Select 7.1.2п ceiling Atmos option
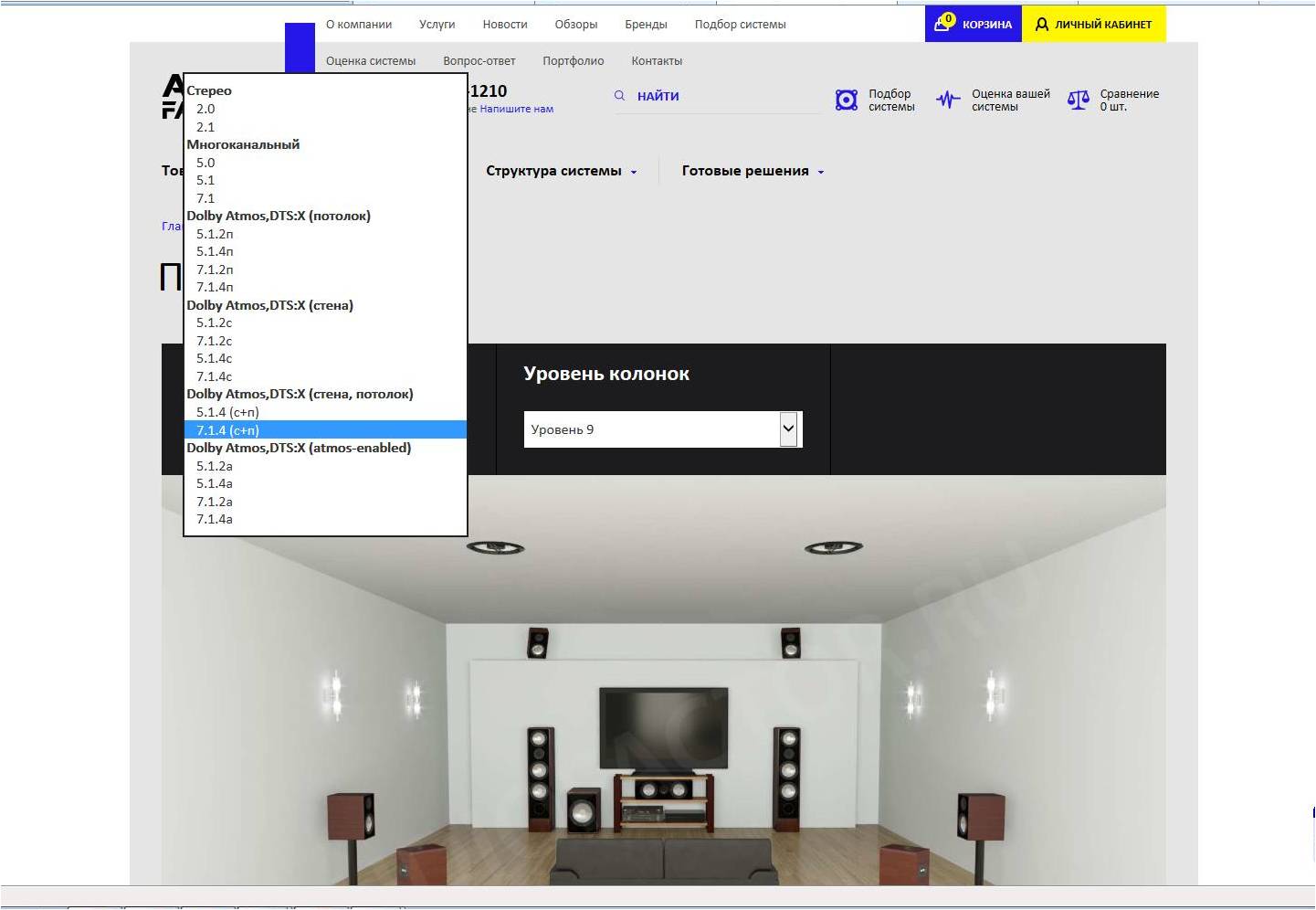 tap(325, 270)
